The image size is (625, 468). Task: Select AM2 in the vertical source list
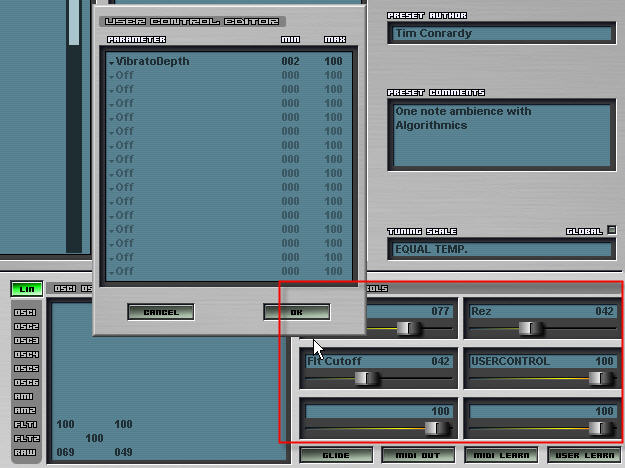click(x=25, y=410)
